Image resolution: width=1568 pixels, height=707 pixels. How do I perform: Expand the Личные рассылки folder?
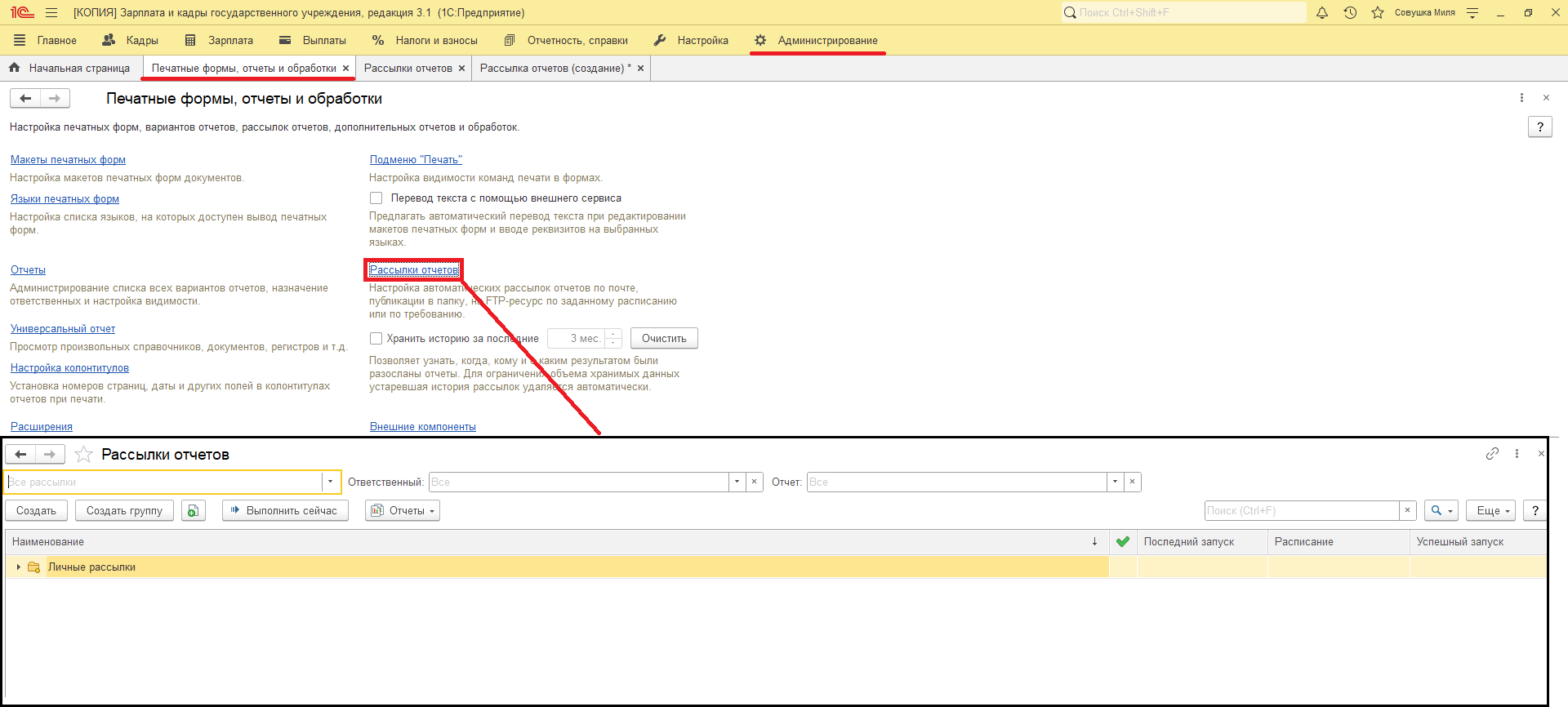pyautogui.click(x=19, y=567)
